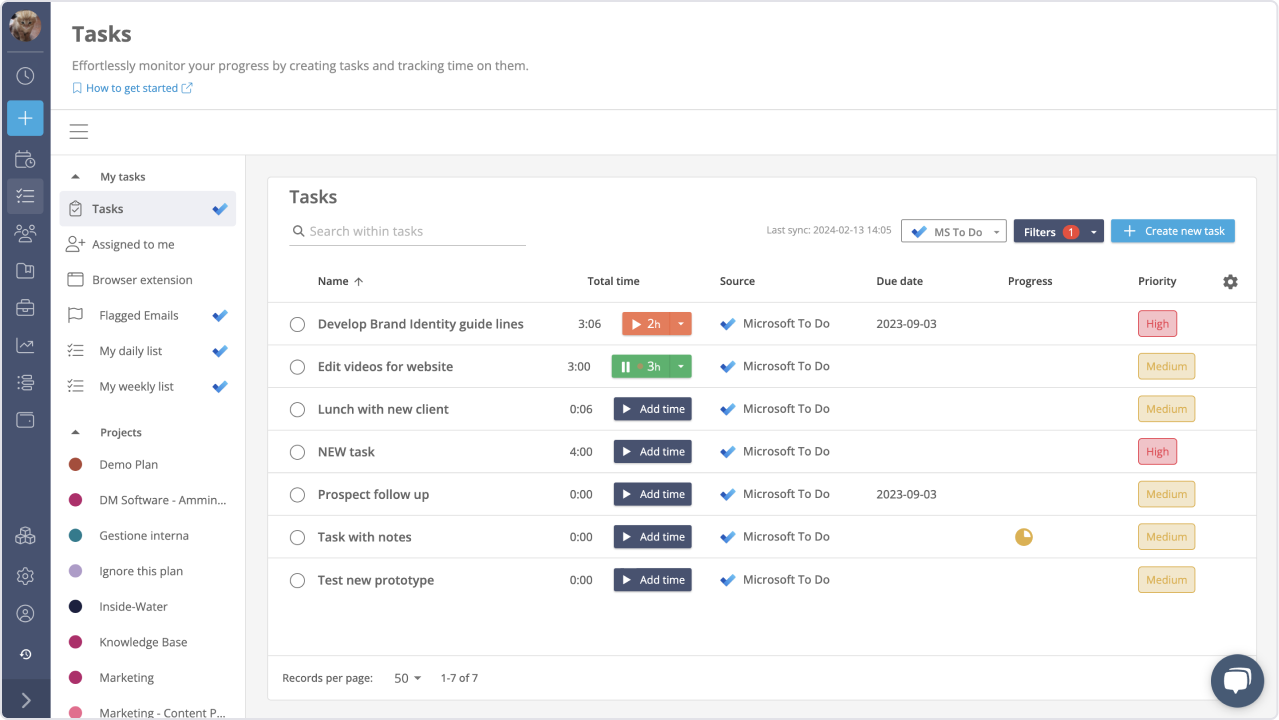Open My weekly list
The image size is (1279, 720).
[138, 386]
